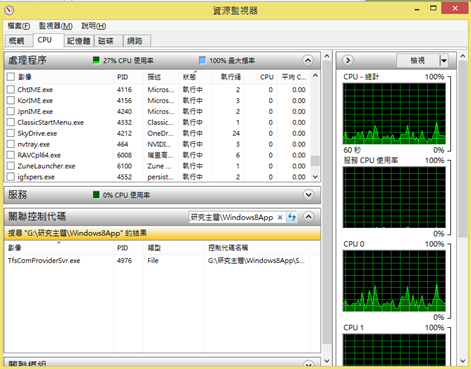This screenshot has height=369, width=471.
Task: Click thread count 24 for SkyDrive.exe
Action: [x=236, y=133]
